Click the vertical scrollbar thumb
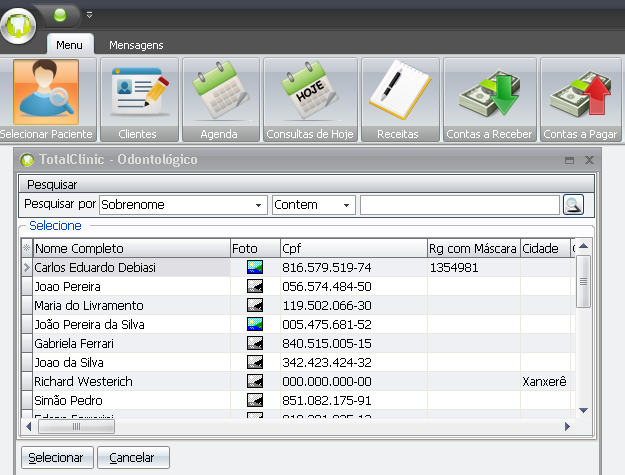 pyautogui.click(x=584, y=281)
